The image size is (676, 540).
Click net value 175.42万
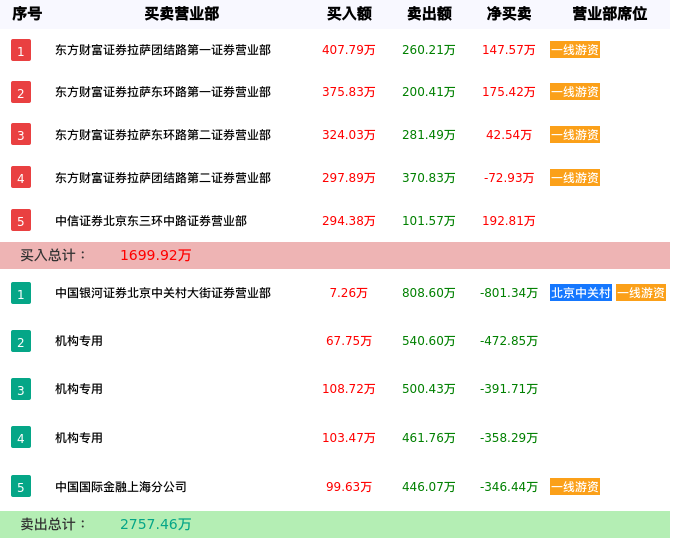pyautogui.click(x=509, y=92)
